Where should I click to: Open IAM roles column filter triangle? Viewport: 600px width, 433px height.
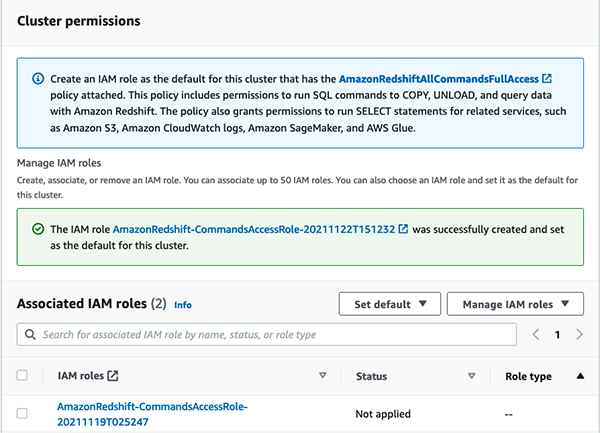322,376
